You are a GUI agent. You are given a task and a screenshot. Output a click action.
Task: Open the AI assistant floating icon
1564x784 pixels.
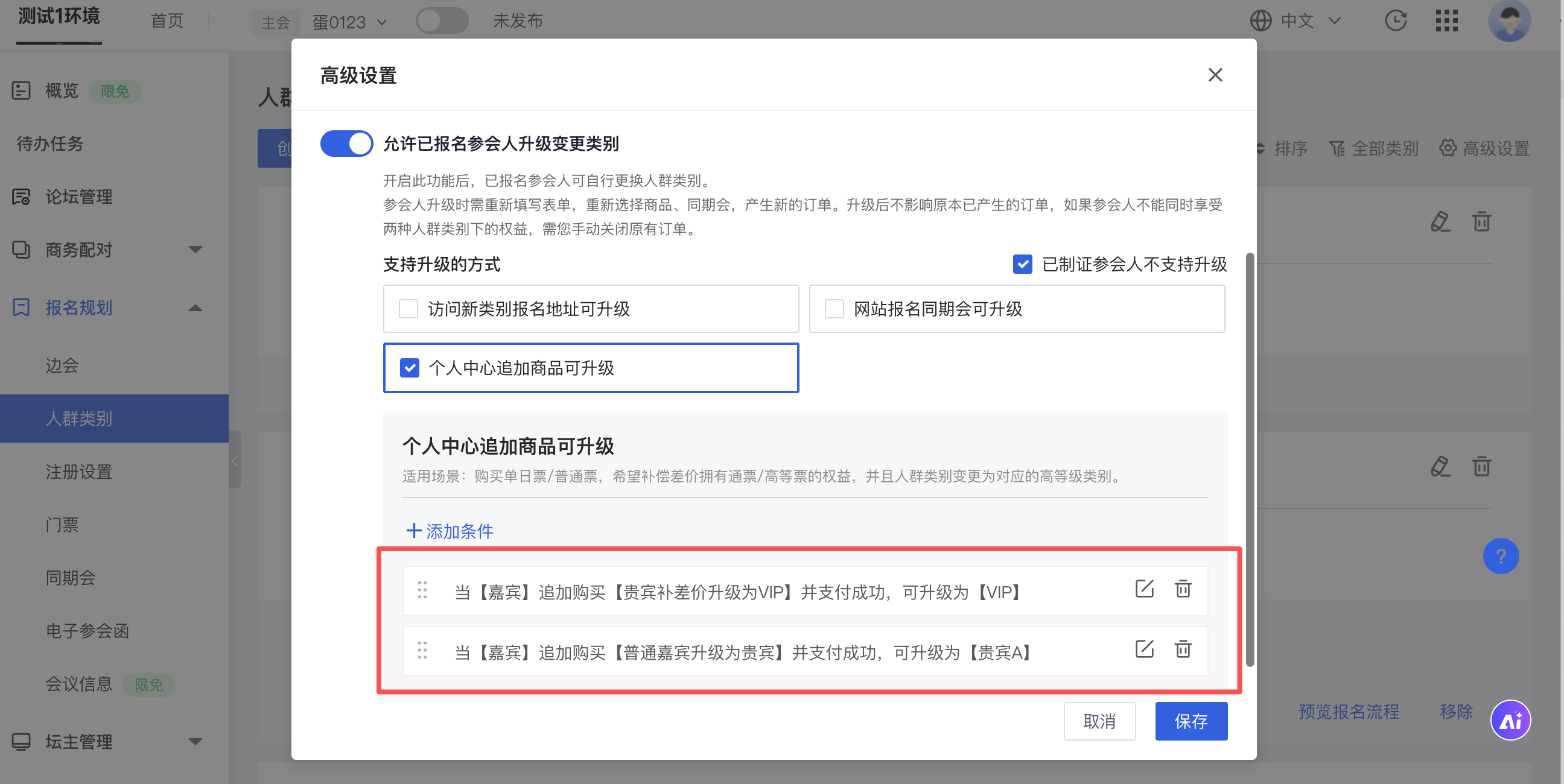(1510, 719)
